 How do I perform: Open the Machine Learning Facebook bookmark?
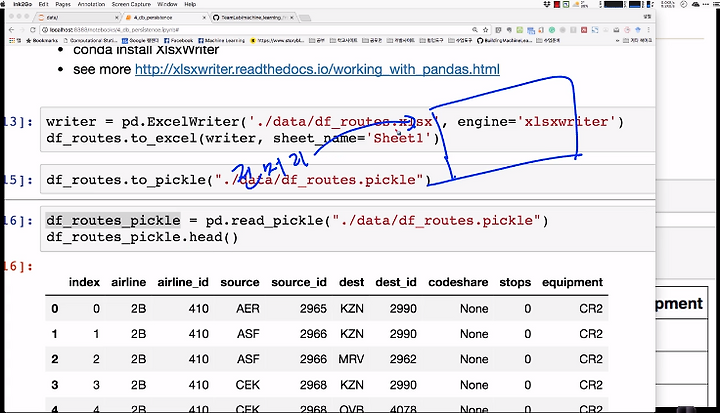point(222,40)
